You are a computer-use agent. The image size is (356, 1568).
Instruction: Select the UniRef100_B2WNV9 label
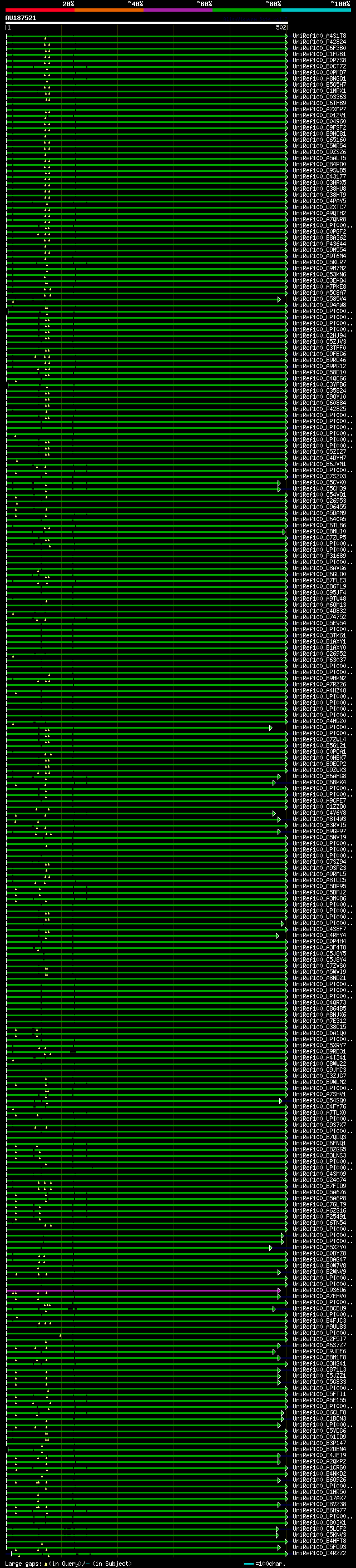(319, 1272)
